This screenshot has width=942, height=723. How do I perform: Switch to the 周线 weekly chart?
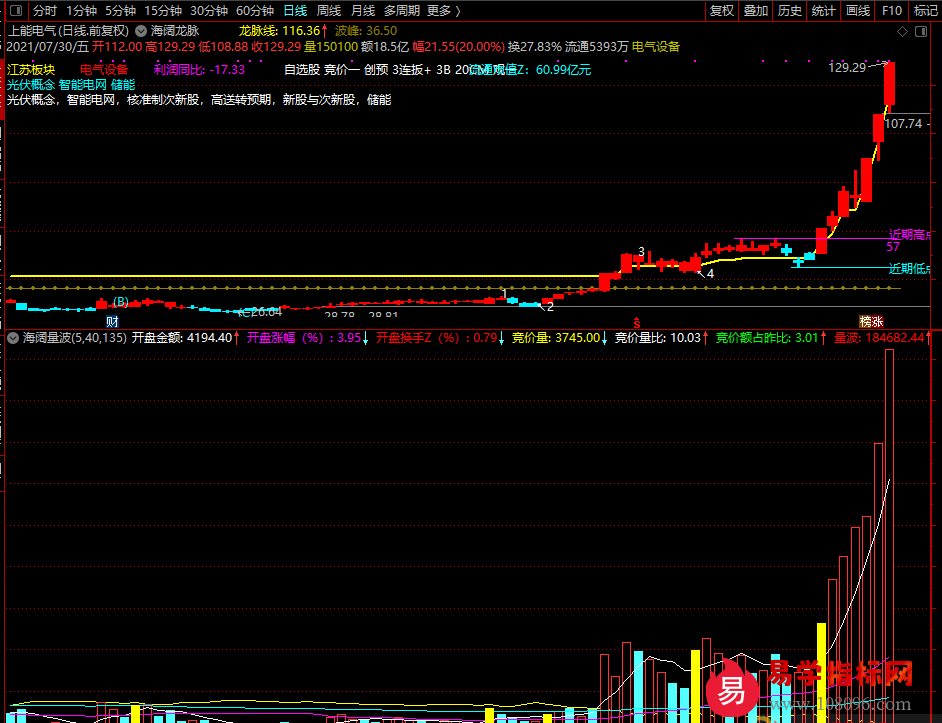[329, 11]
